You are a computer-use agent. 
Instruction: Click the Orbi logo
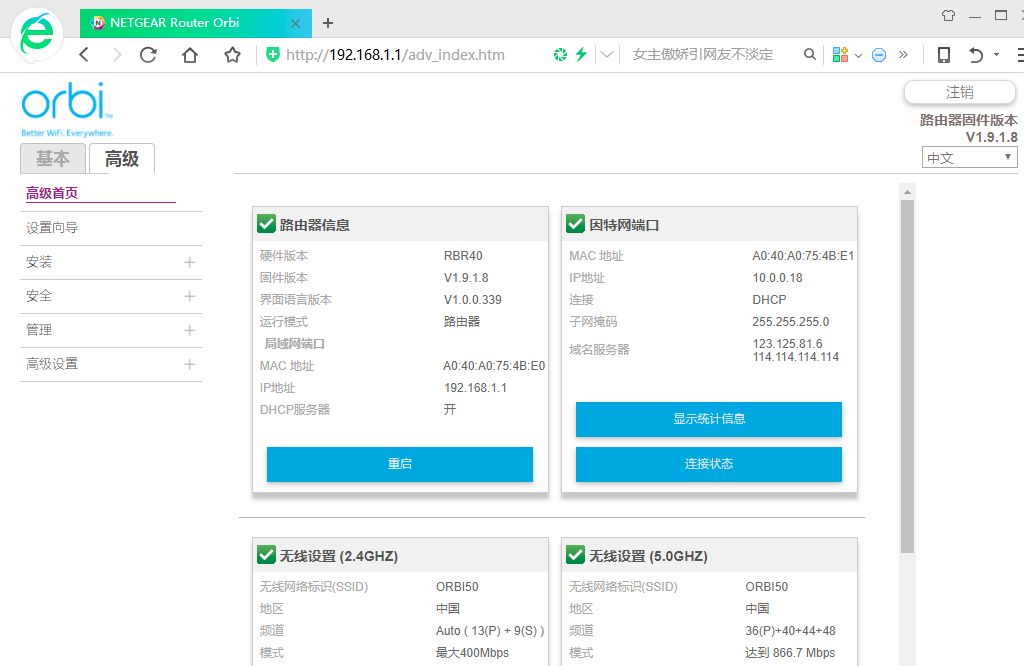(67, 108)
